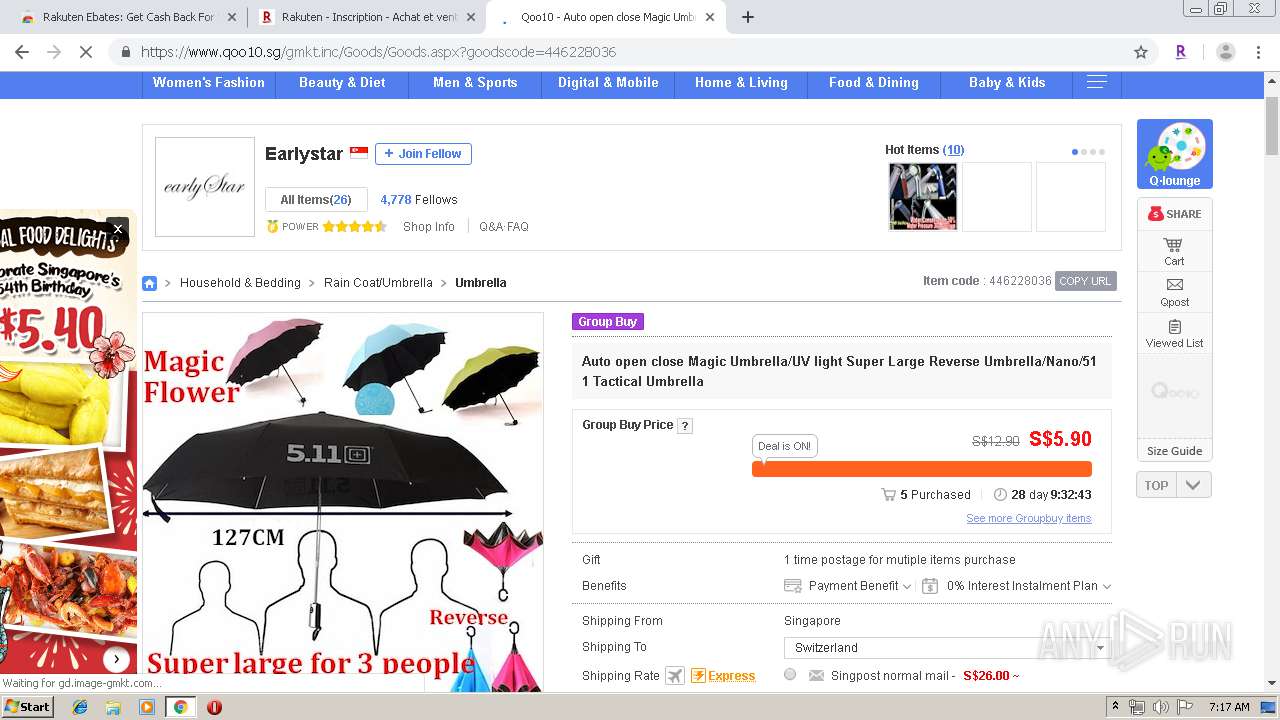This screenshot has height=720, width=1280.
Task: Open Q&A·FAQ link
Action: [504, 227]
